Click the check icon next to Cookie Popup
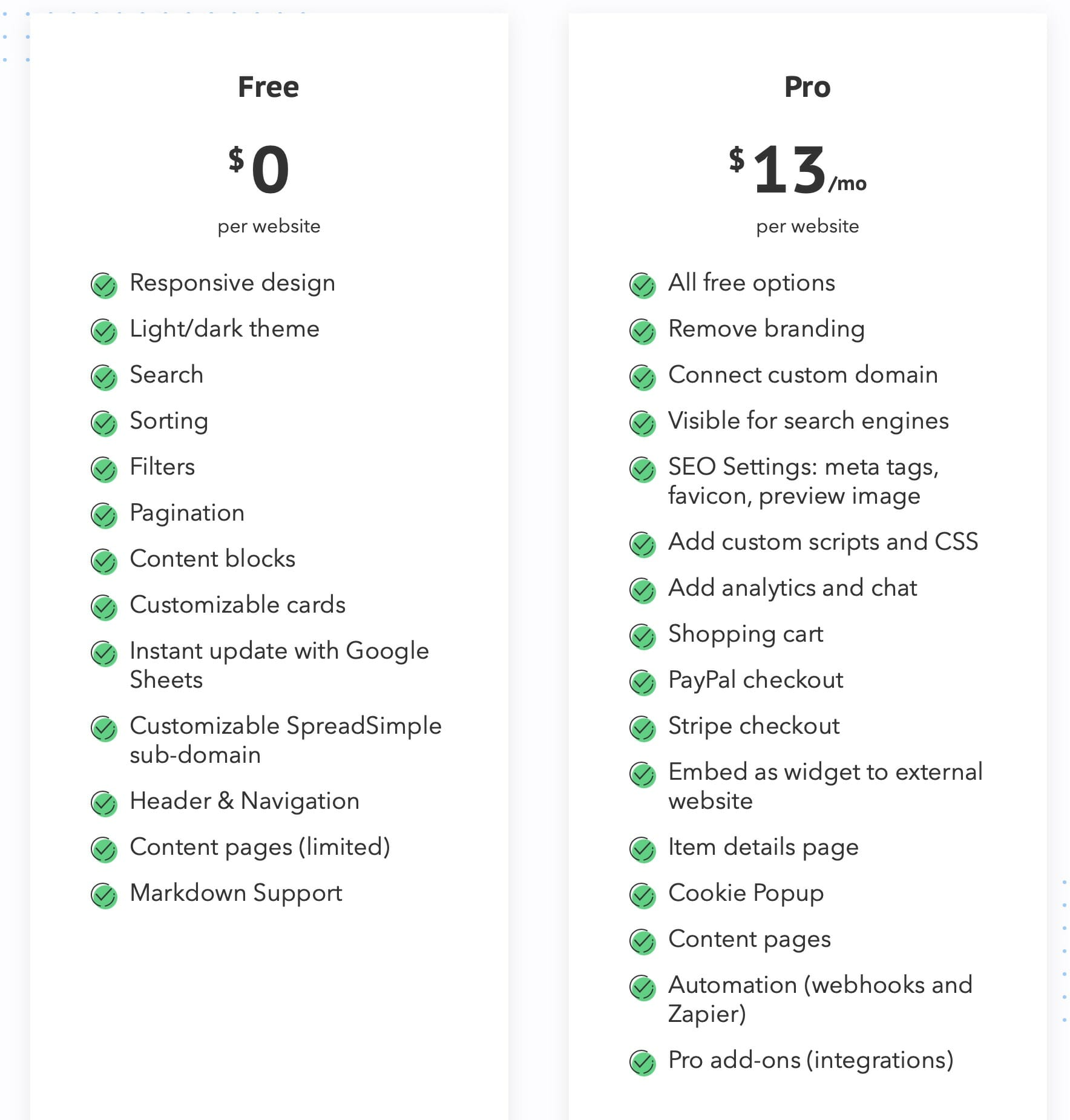Viewport: 1070px width, 1120px height. tap(643, 895)
